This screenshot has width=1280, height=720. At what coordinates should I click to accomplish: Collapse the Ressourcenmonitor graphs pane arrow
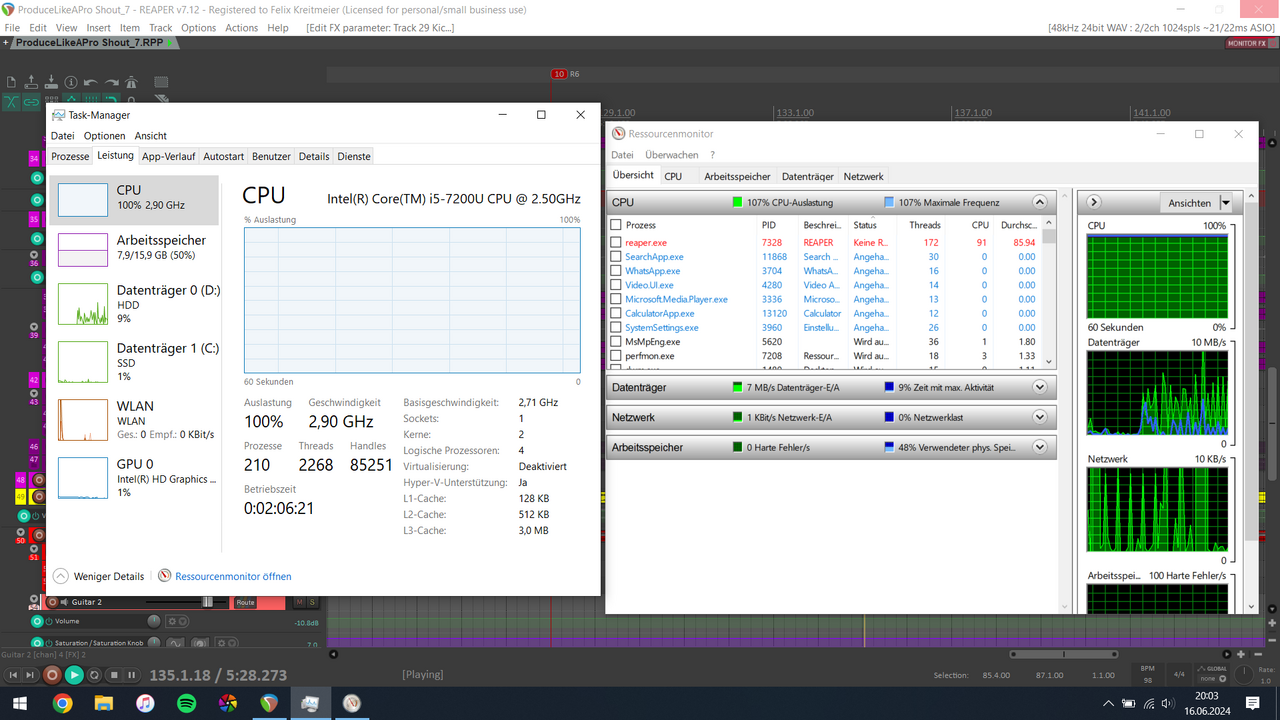1093,202
